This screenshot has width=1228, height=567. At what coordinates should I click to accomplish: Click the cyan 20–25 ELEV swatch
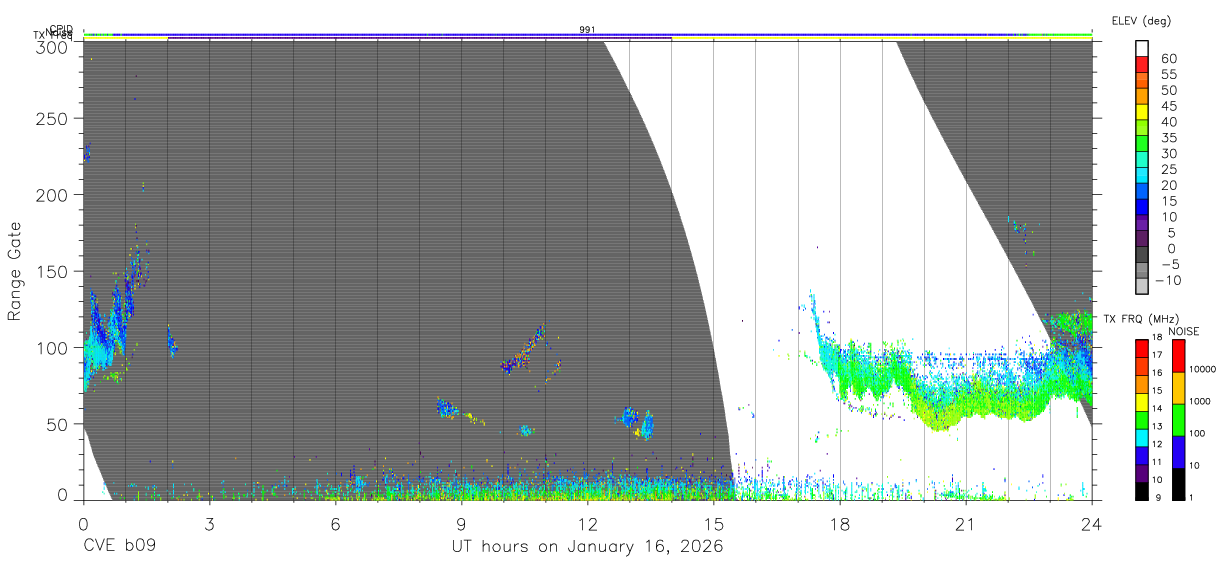1142,177
